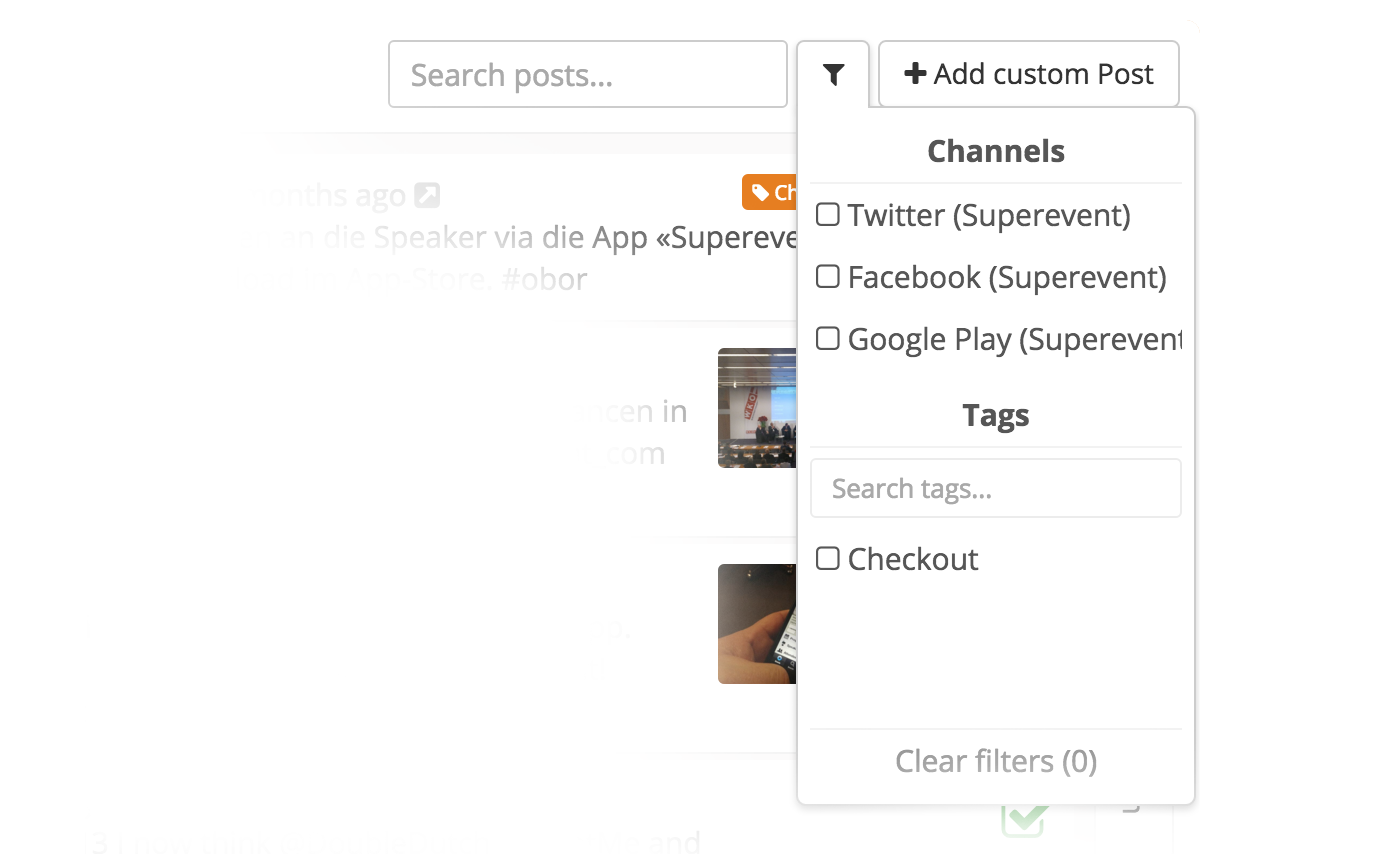1400x854 pixels.
Task: Enable the Twitter (Superevent) channel checkbox
Action: pos(828,214)
